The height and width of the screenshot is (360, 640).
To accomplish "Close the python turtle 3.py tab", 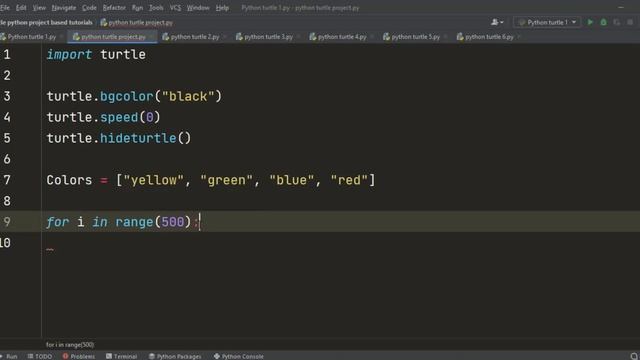I will pyautogui.click(x=299, y=37).
